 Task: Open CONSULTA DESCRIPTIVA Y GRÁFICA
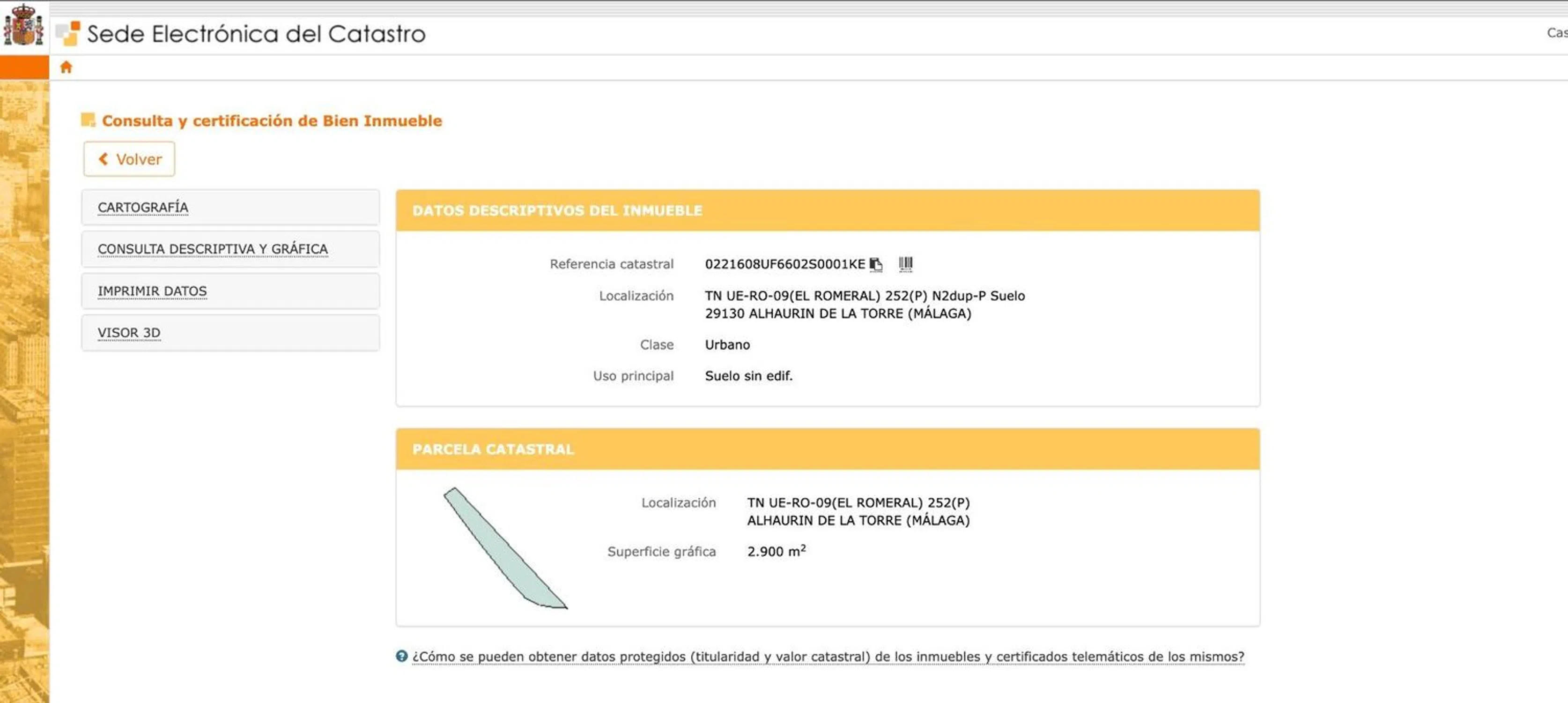(x=213, y=249)
